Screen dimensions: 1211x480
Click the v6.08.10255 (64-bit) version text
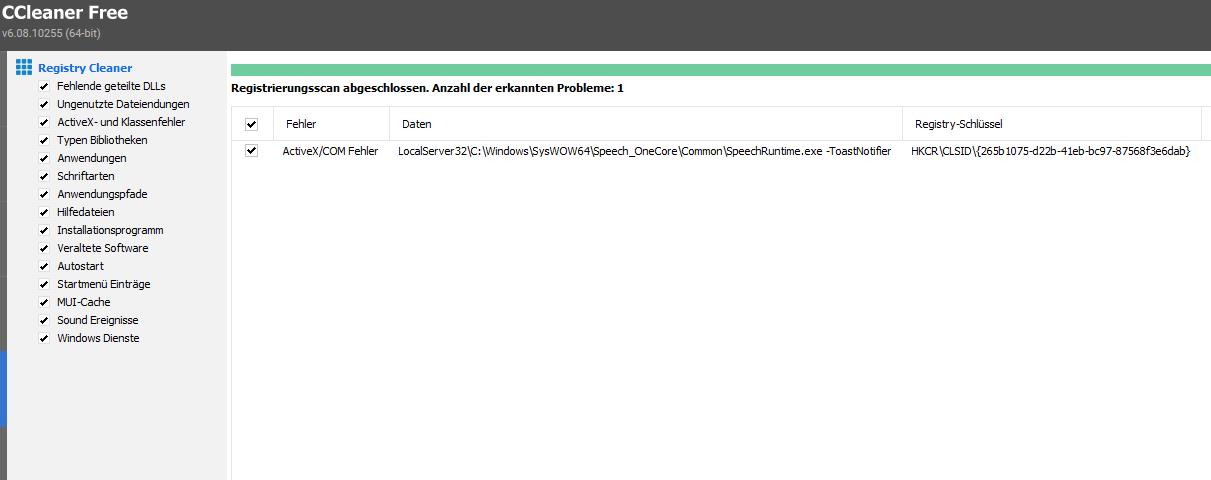51,33
